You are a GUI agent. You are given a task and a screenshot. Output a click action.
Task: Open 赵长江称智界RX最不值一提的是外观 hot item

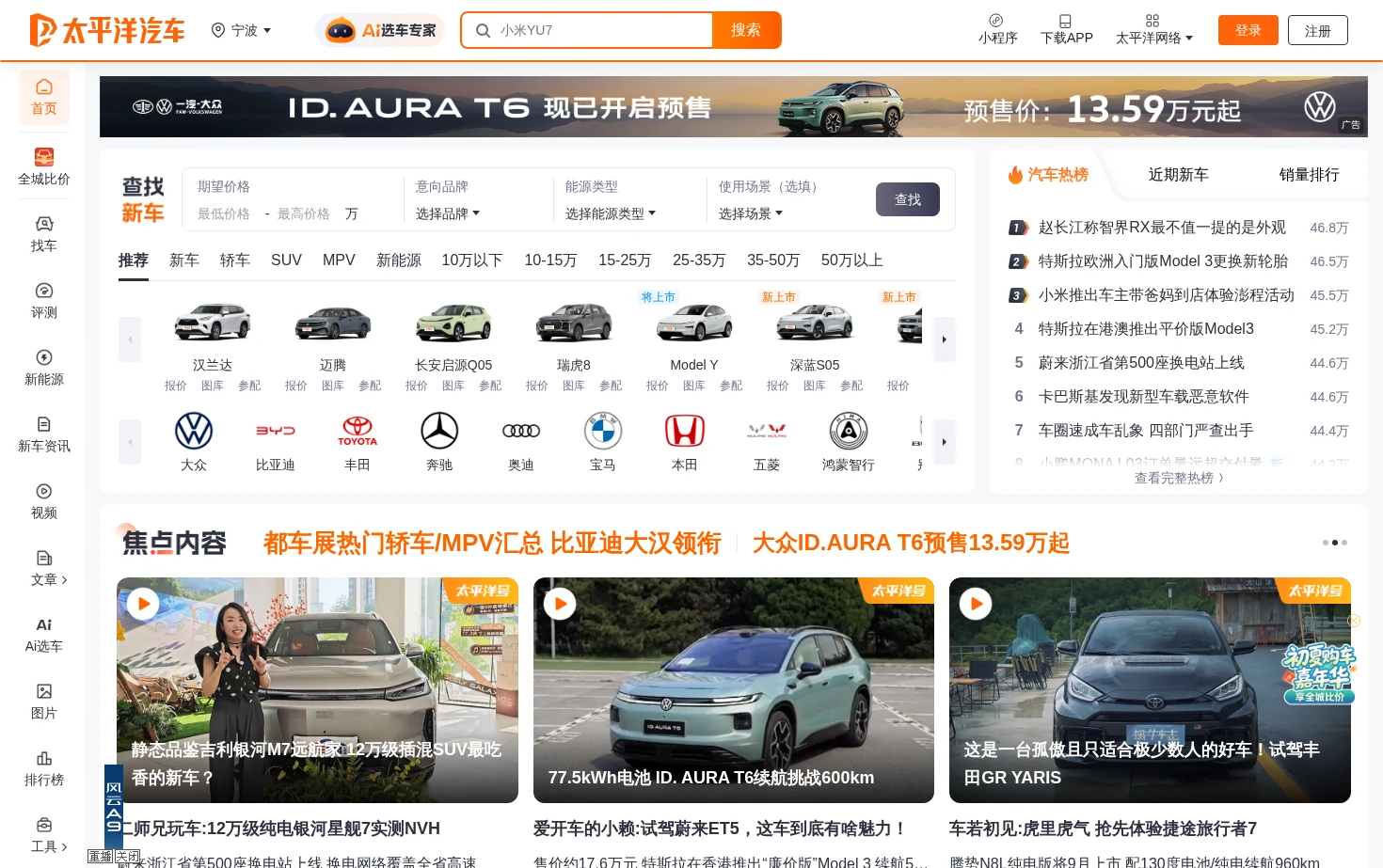pos(1162,227)
